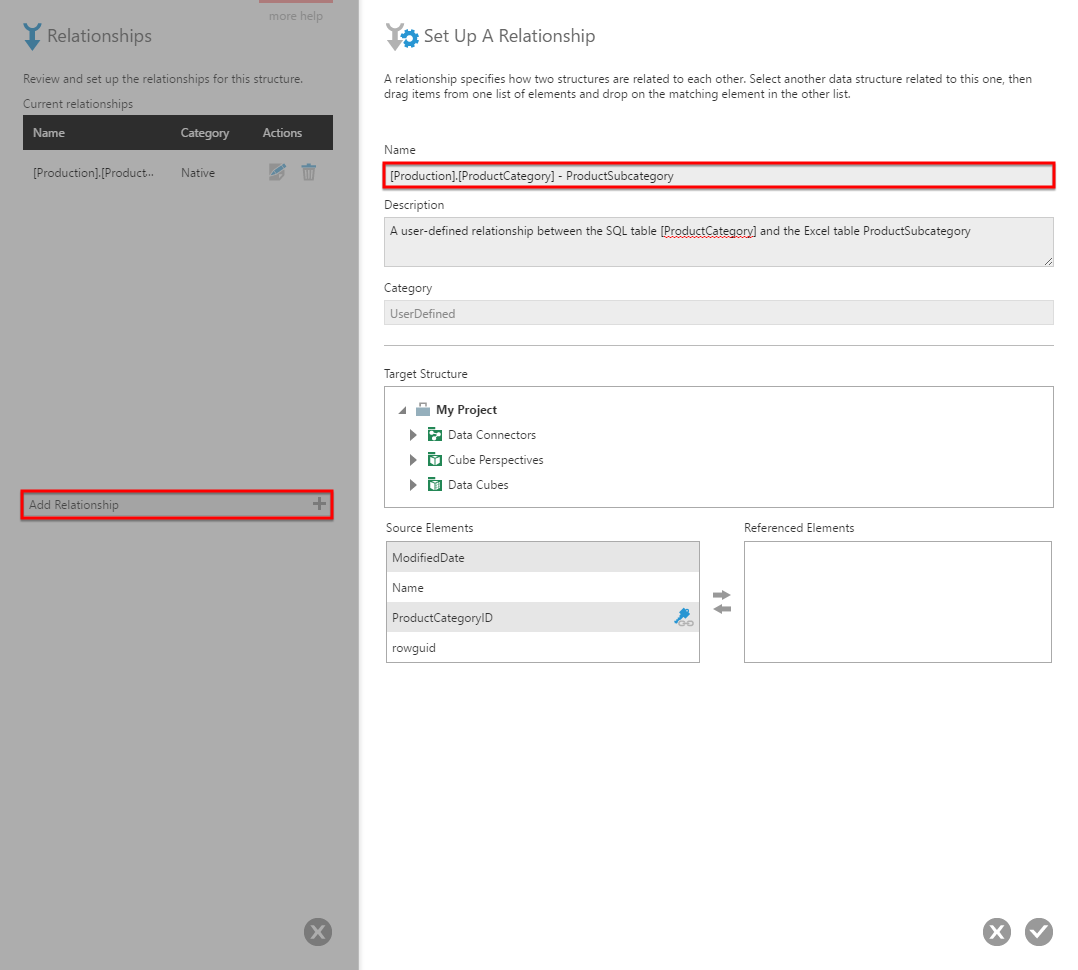
Task: Cancel the Set Up A Relationship dialog
Action: pos(997,932)
